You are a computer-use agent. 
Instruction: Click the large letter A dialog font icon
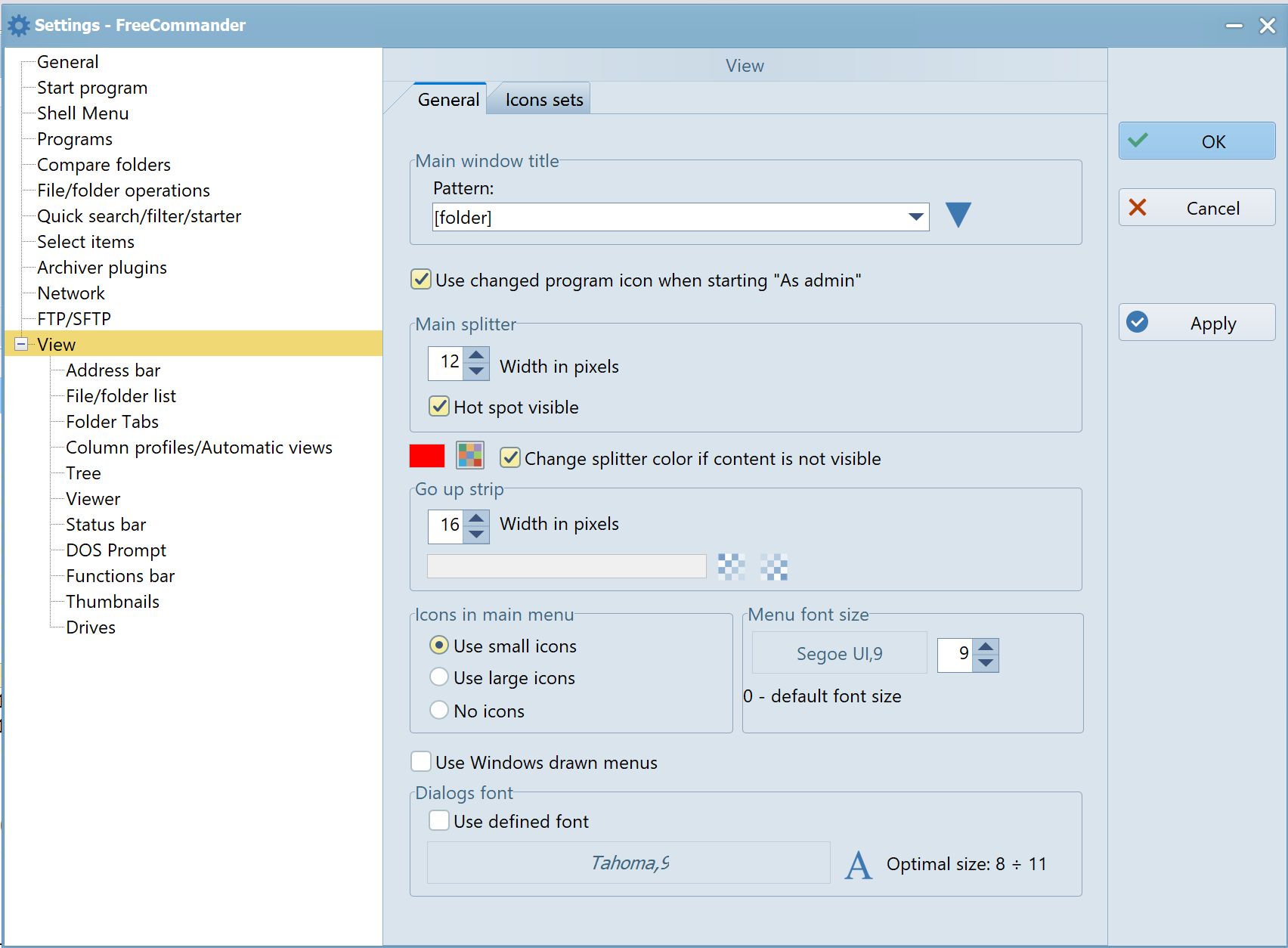tap(858, 865)
